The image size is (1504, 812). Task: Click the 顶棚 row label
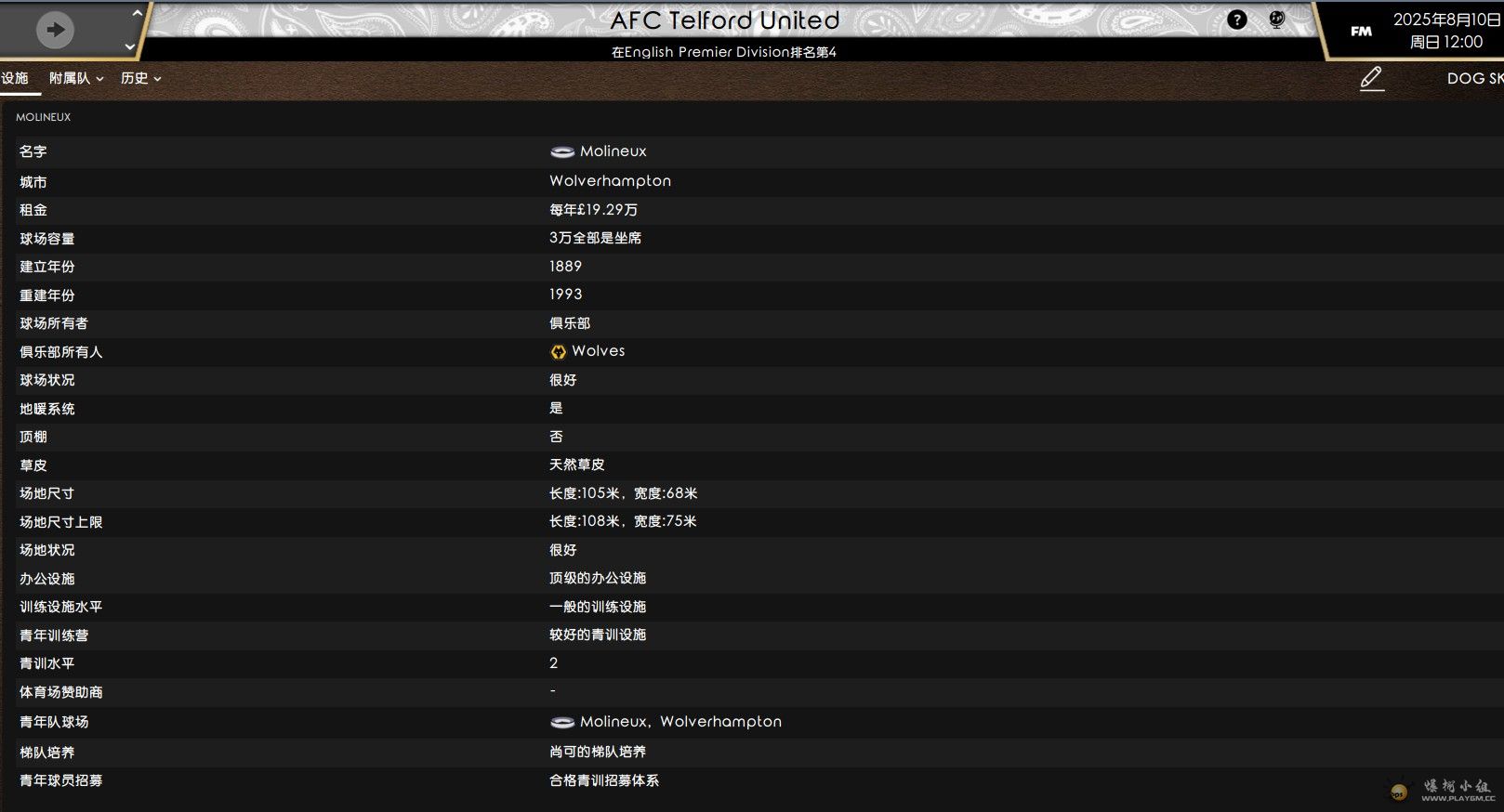tap(33, 437)
